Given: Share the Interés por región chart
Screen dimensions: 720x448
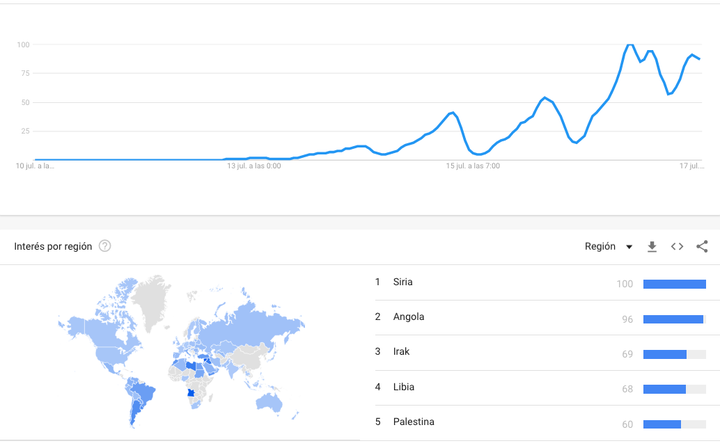Looking at the screenshot, I should [702, 246].
